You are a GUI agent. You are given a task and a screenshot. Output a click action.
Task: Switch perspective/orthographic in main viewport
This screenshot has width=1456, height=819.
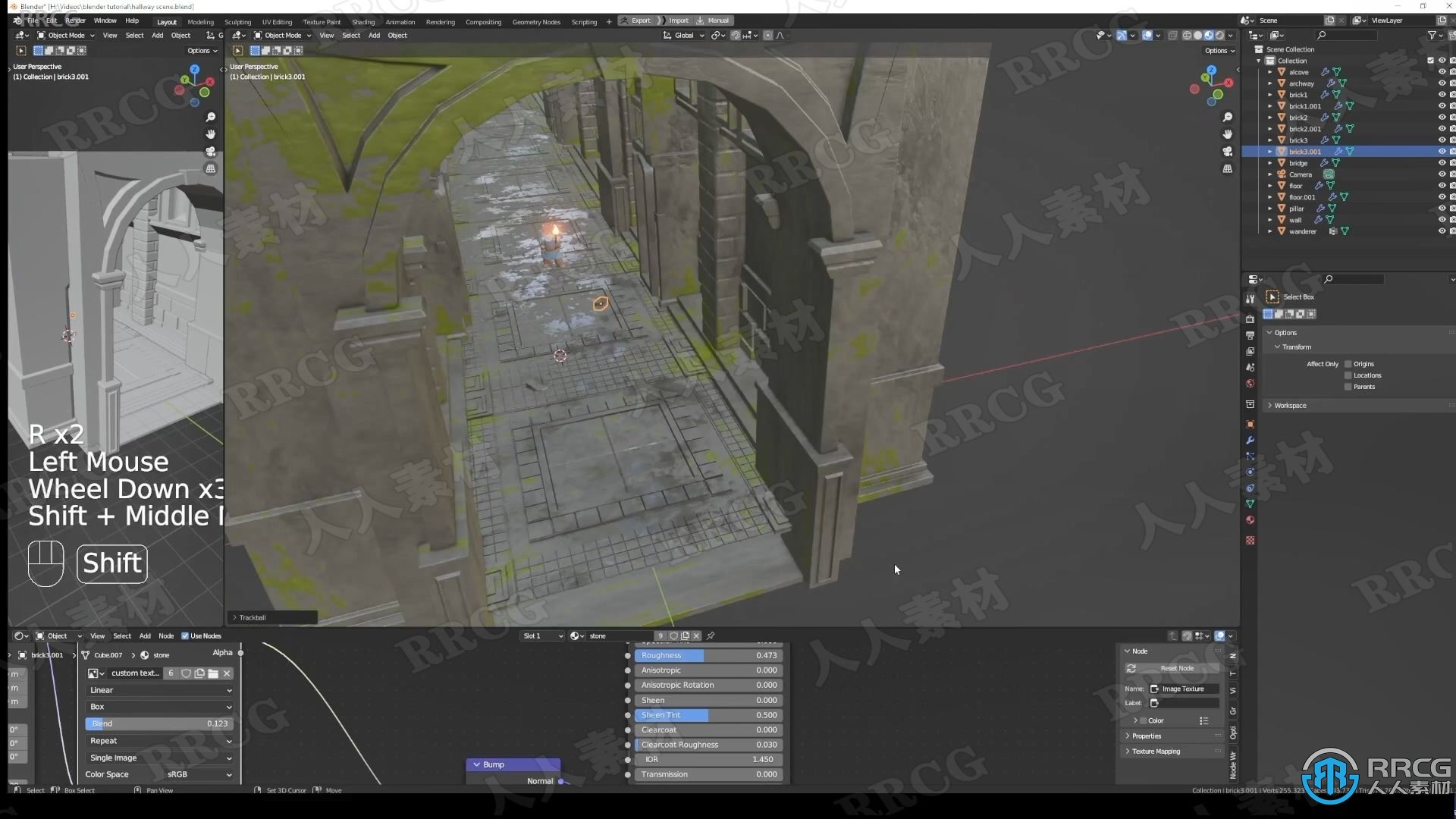[x=1227, y=169]
